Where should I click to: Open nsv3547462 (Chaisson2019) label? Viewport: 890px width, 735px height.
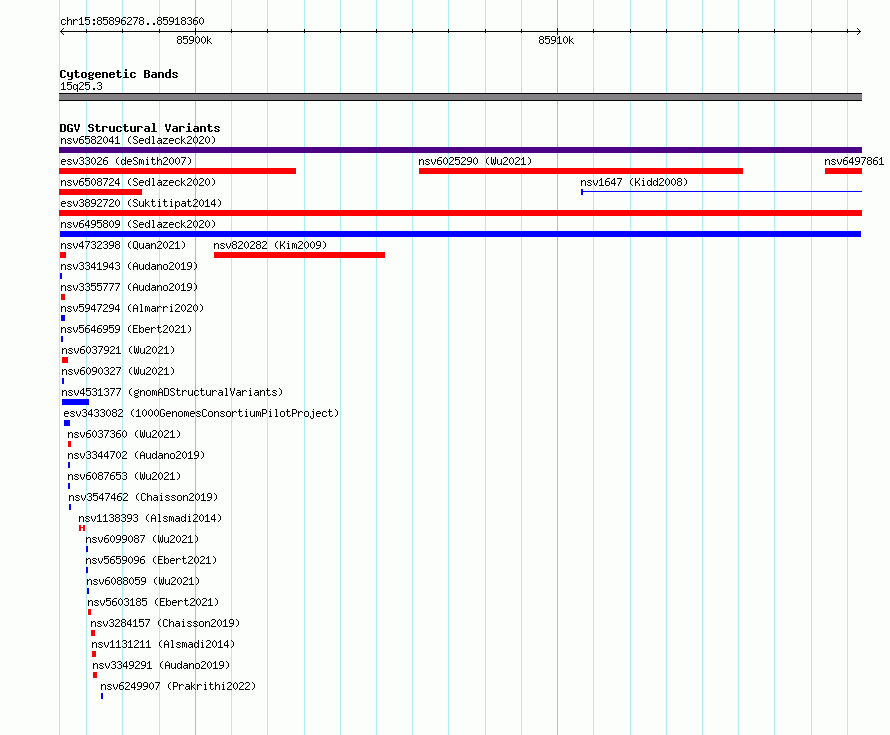[x=143, y=497]
